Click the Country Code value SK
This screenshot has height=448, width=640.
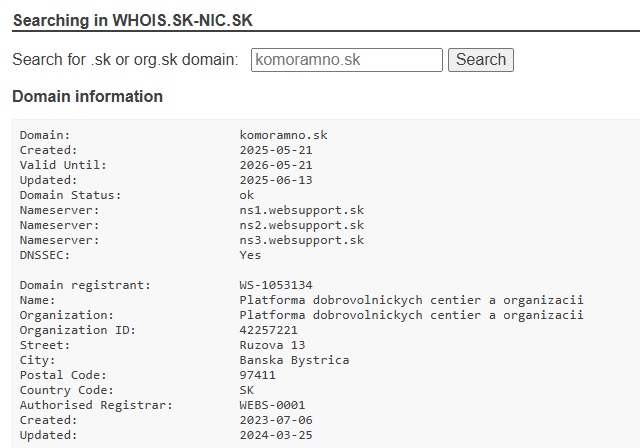[x=247, y=390]
